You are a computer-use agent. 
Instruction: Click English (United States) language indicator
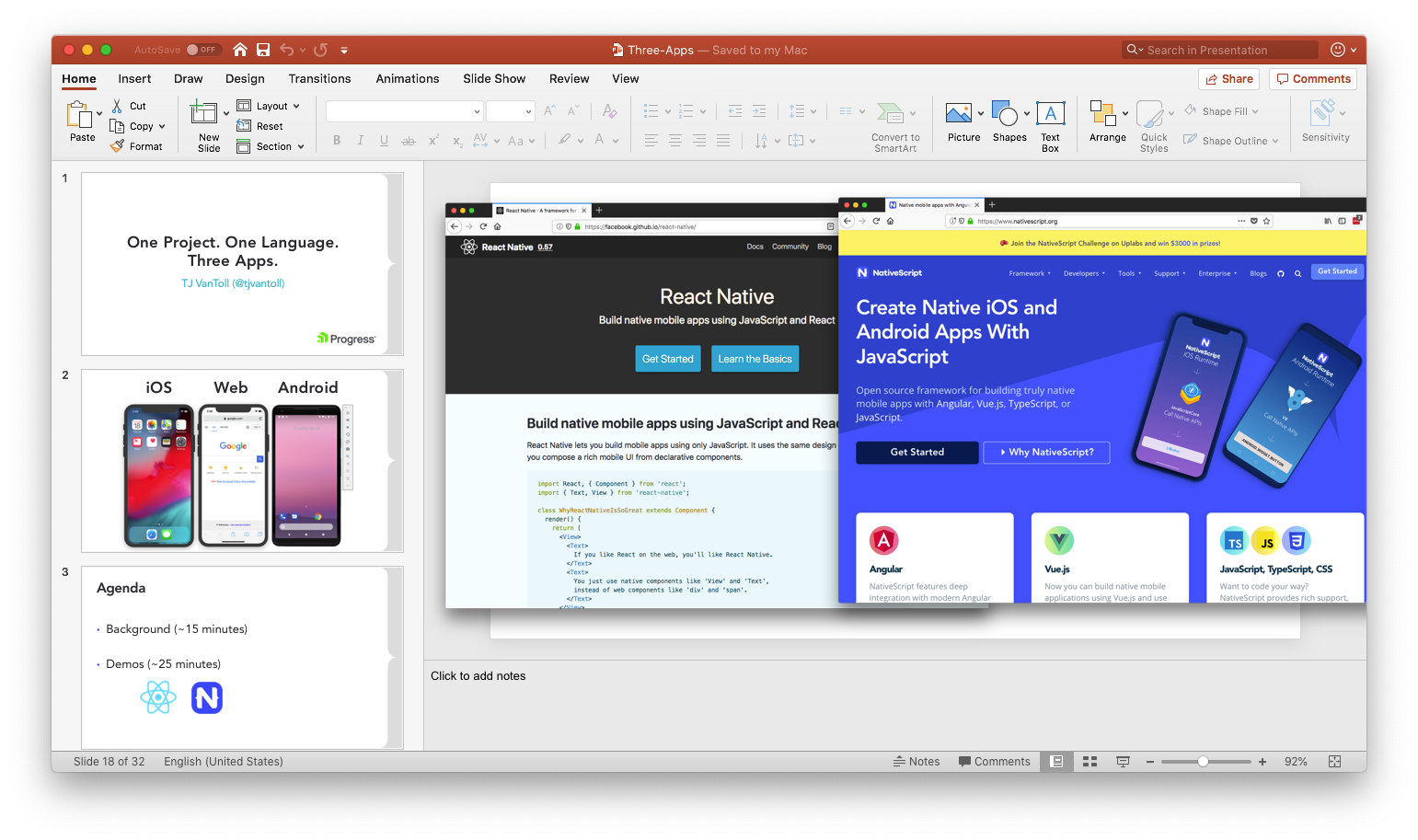pos(224,762)
